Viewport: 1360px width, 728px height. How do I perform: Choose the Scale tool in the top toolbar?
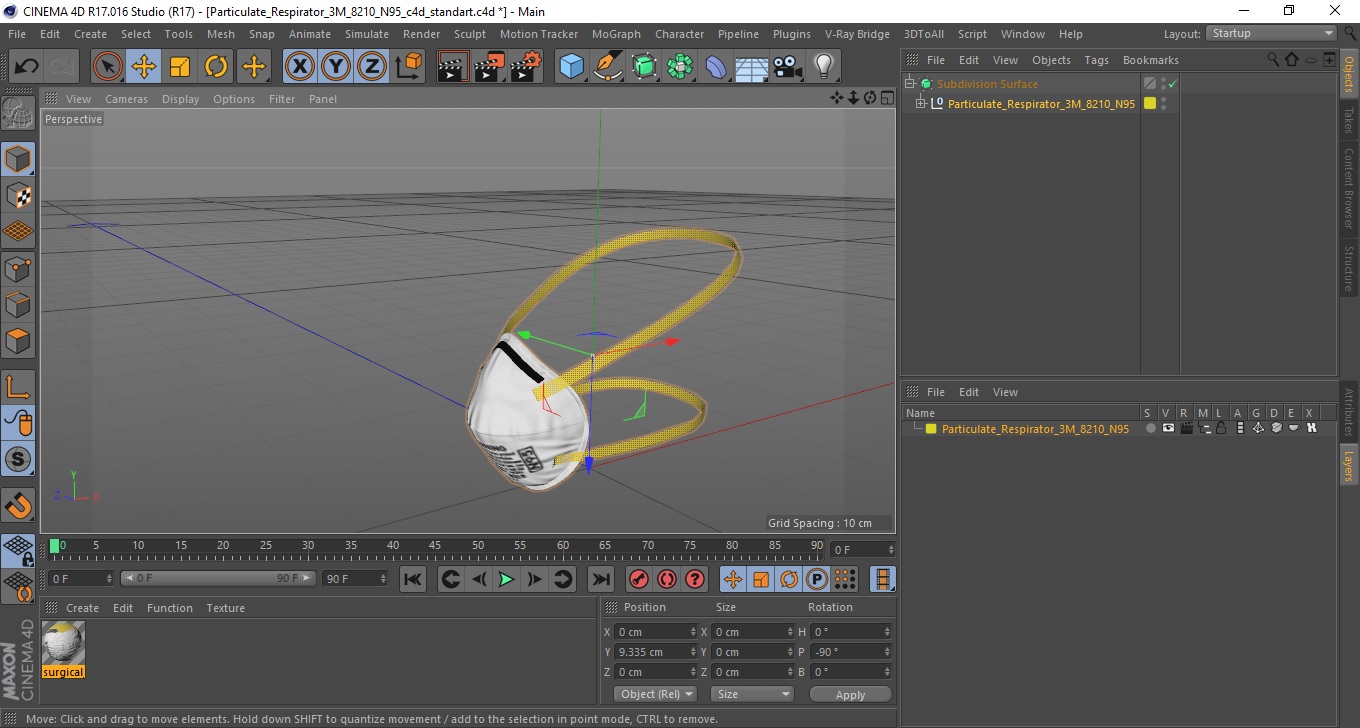pyautogui.click(x=180, y=67)
